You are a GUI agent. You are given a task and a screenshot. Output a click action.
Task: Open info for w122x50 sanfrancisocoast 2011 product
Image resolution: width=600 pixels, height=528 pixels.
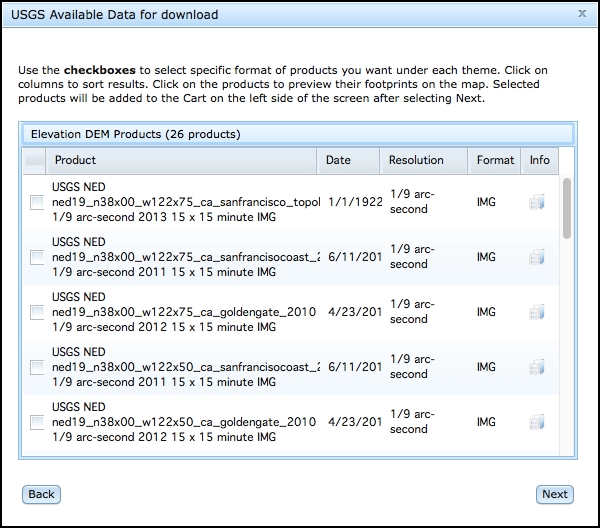tap(537, 367)
